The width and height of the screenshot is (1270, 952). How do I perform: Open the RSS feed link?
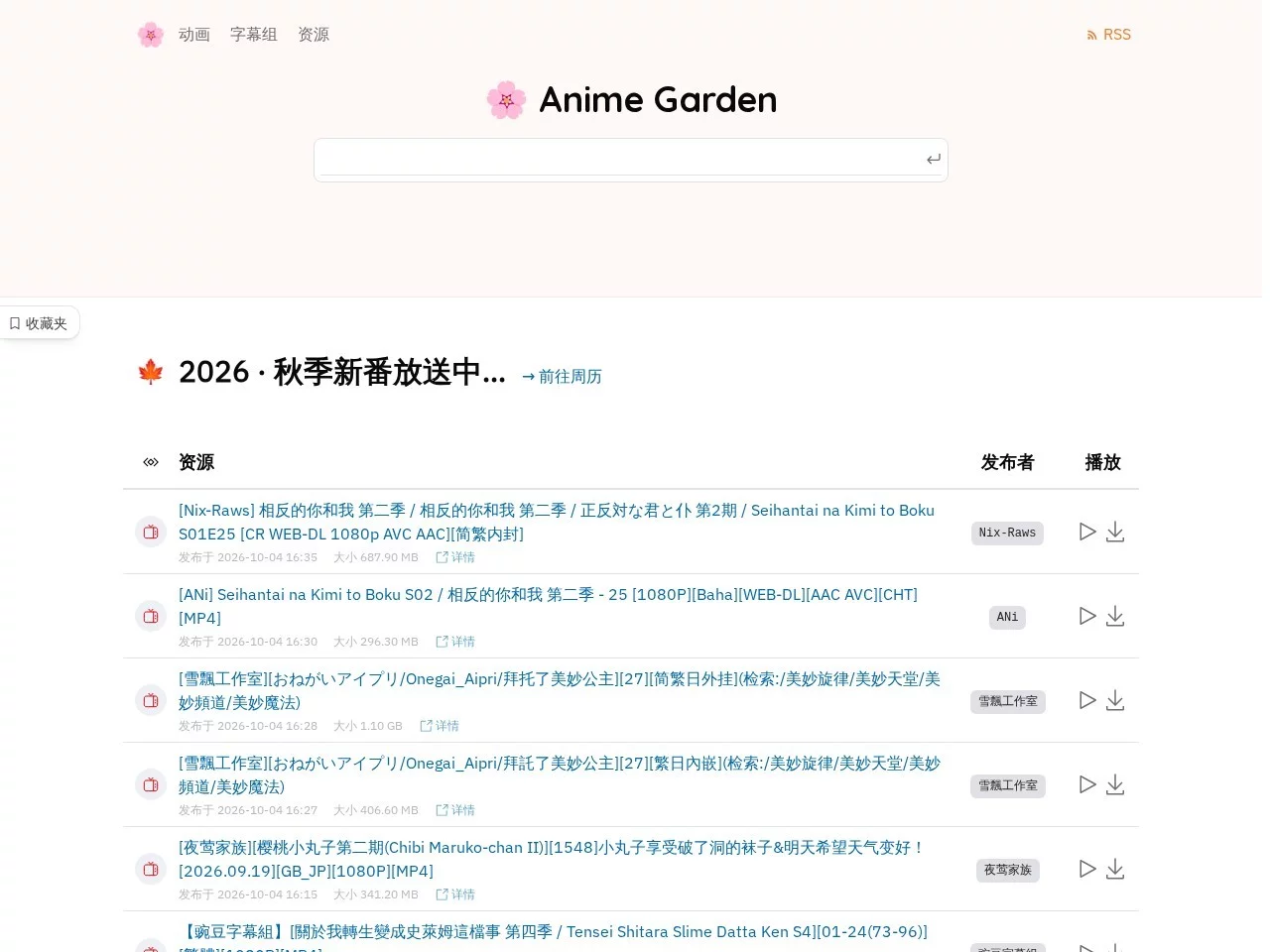[1108, 35]
